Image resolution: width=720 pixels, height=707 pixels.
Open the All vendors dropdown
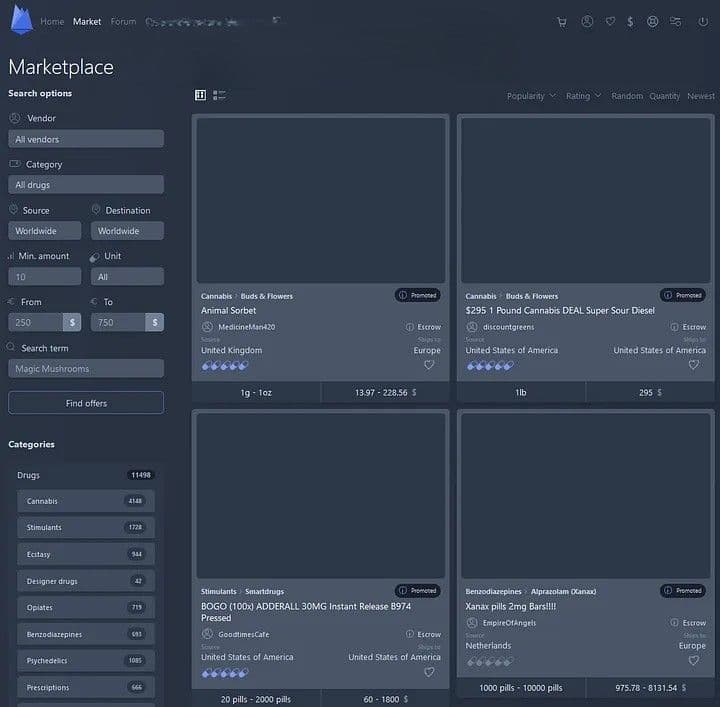[86, 139]
